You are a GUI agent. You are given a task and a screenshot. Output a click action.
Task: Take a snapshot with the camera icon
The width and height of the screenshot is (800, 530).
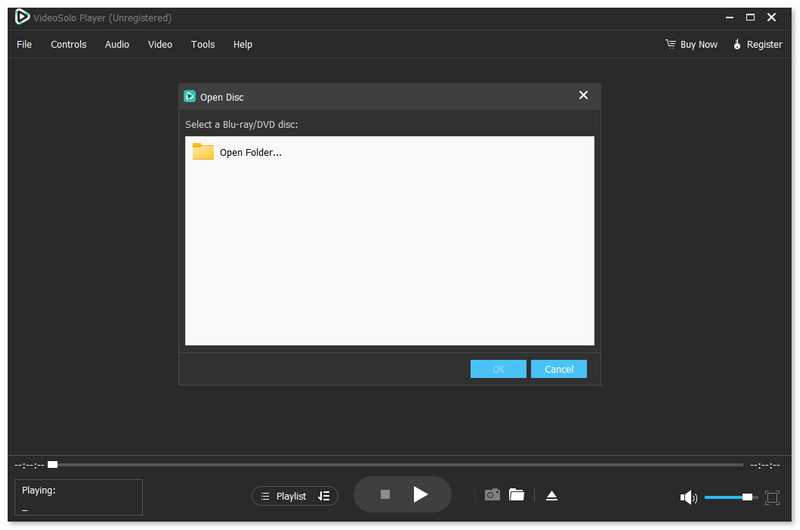(x=492, y=495)
